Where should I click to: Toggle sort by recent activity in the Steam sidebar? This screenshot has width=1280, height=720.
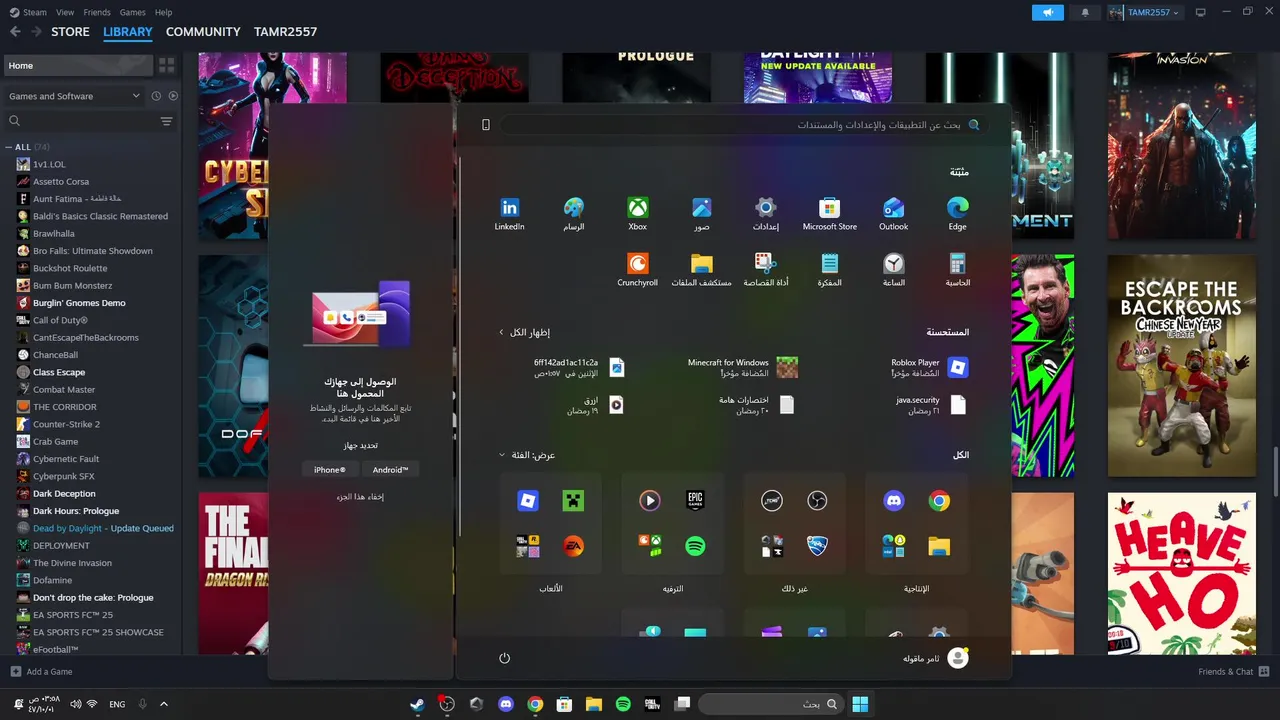point(156,96)
